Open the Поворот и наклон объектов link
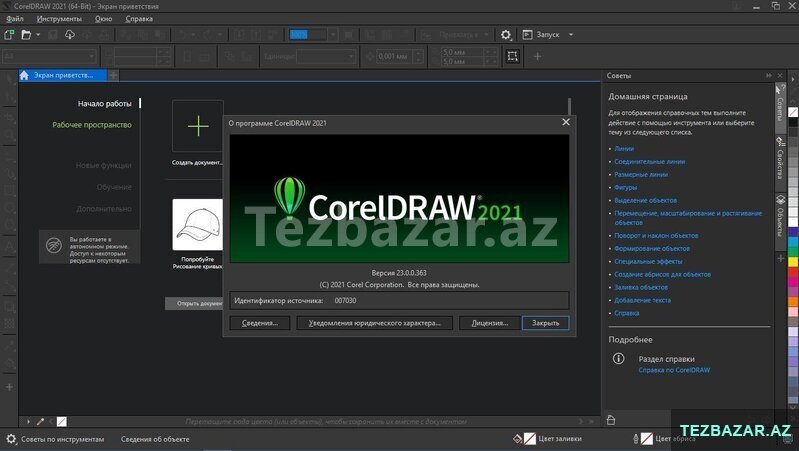The image size is (799, 451). click(x=656, y=235)
